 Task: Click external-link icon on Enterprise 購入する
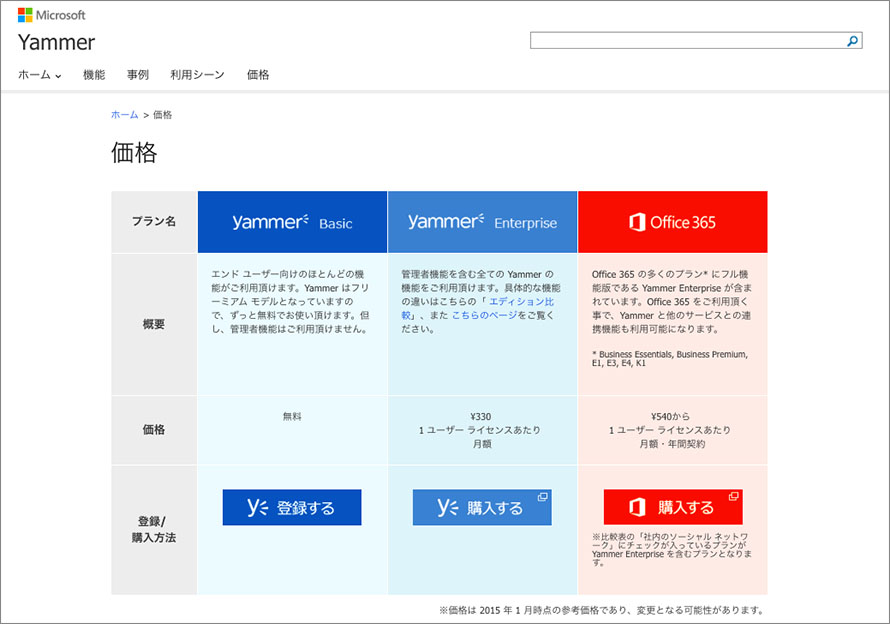click(x=543, y=497)
